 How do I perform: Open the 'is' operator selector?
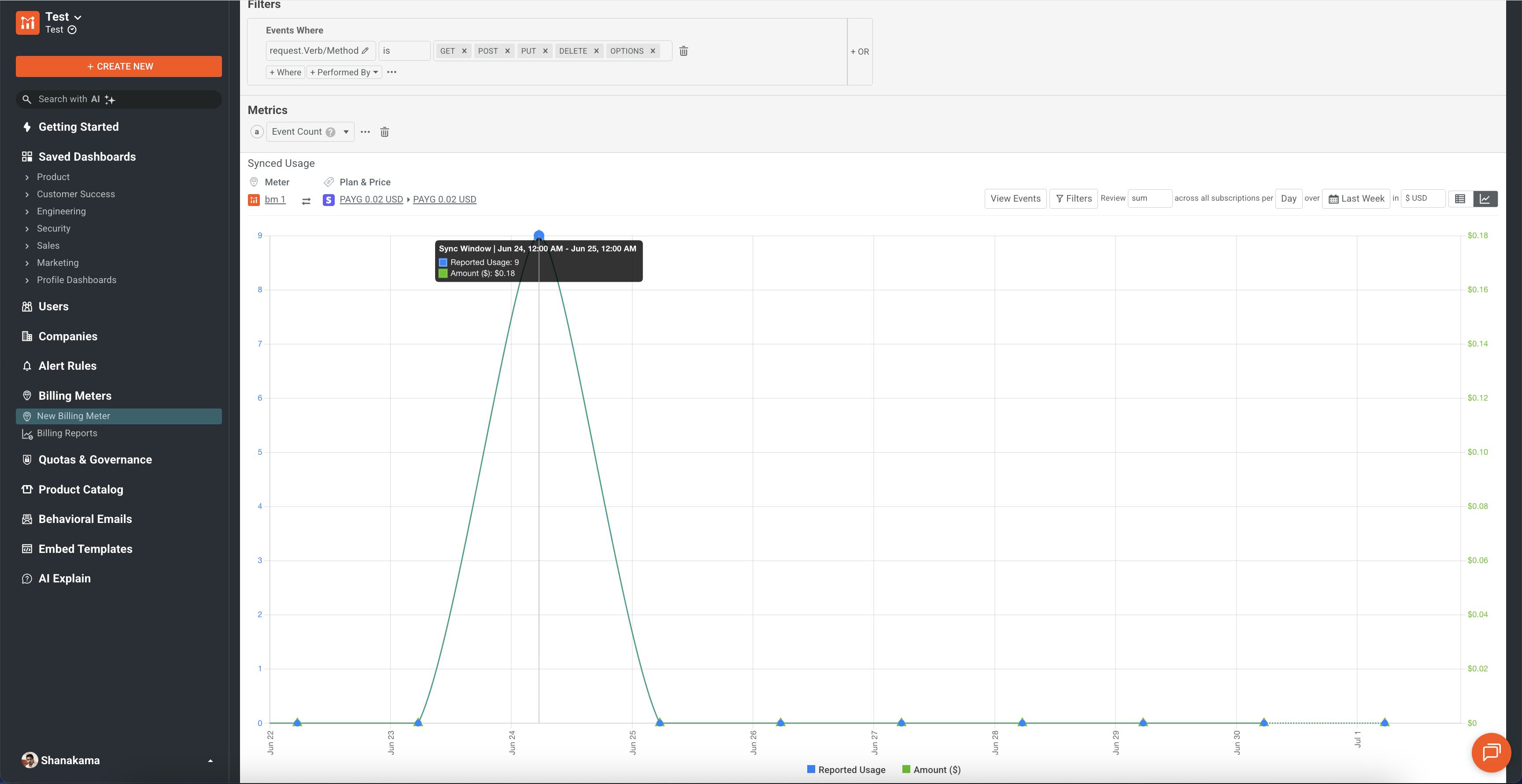[x=404, y=51]
